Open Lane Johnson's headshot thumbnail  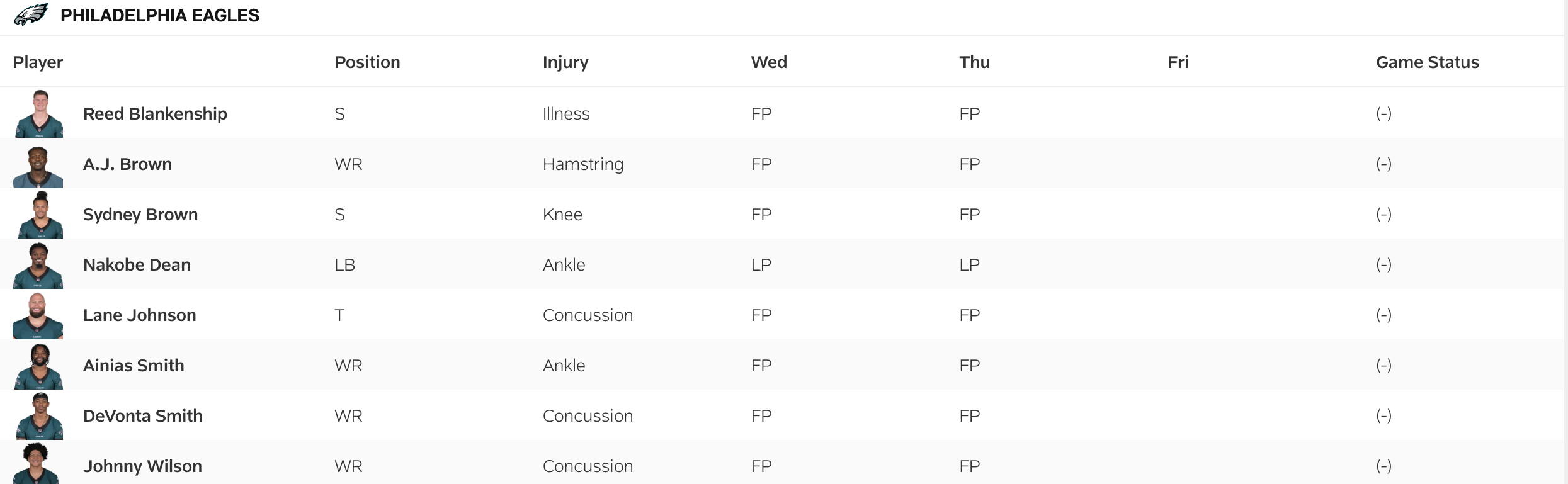tap(38, 316)
